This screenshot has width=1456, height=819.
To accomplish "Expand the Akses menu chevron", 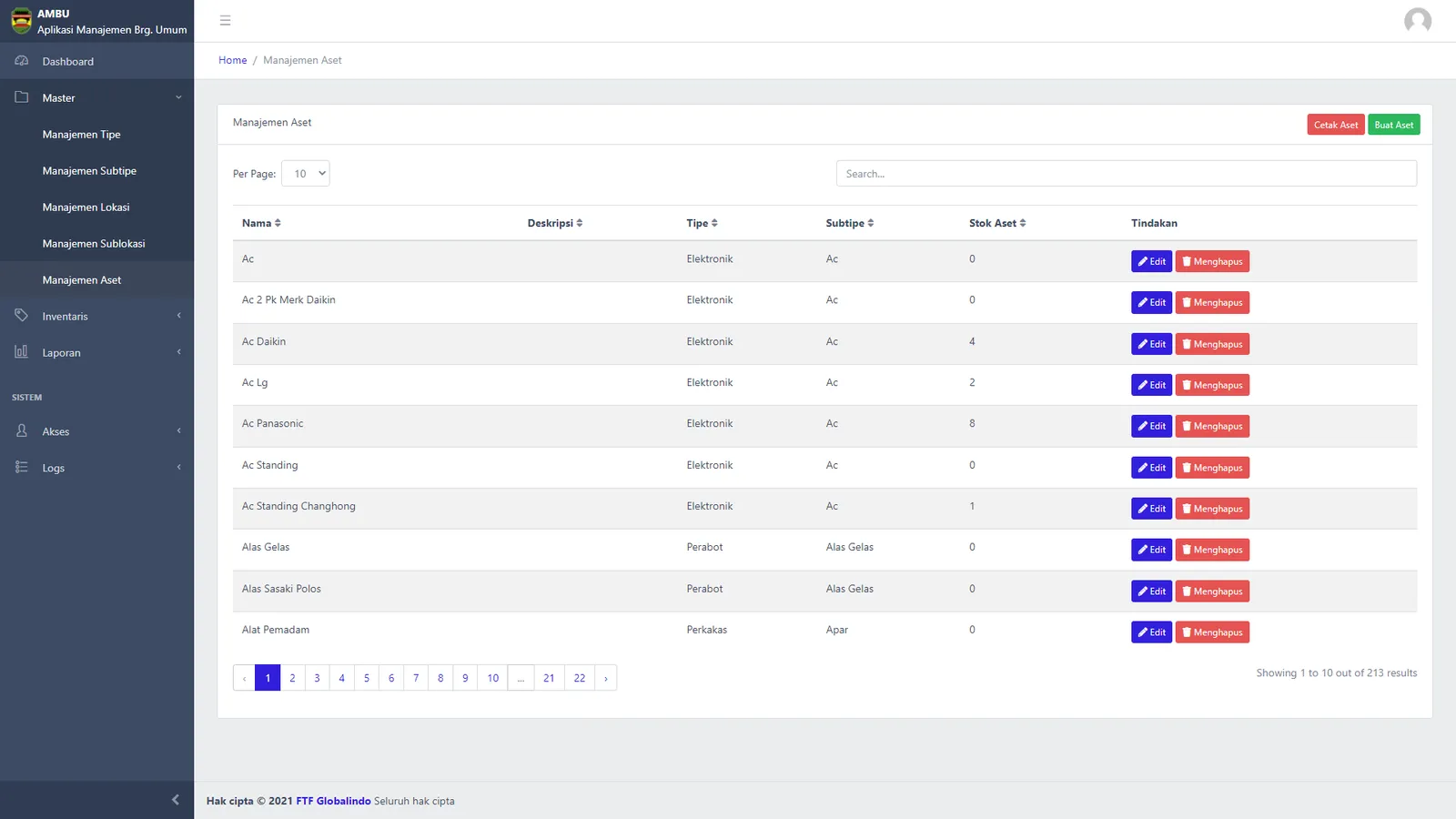I will pos(178,431).
